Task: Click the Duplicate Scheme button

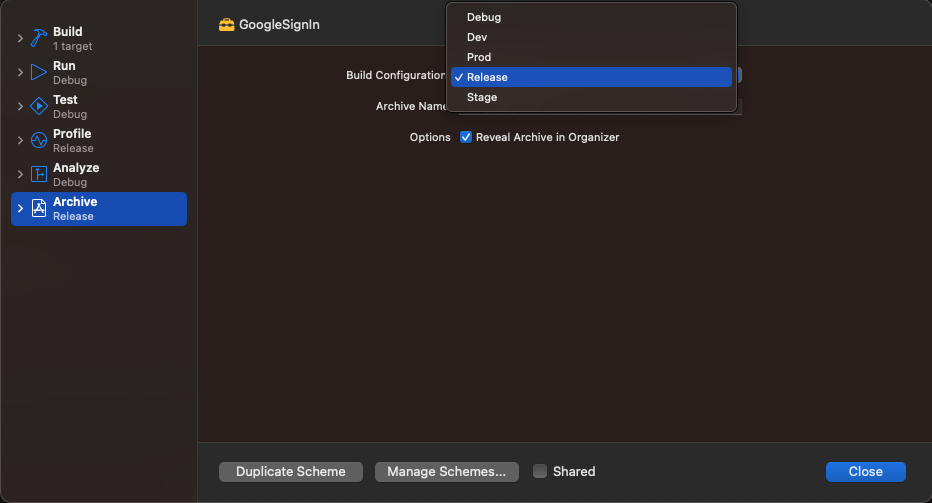Action: tap(291, 471)
